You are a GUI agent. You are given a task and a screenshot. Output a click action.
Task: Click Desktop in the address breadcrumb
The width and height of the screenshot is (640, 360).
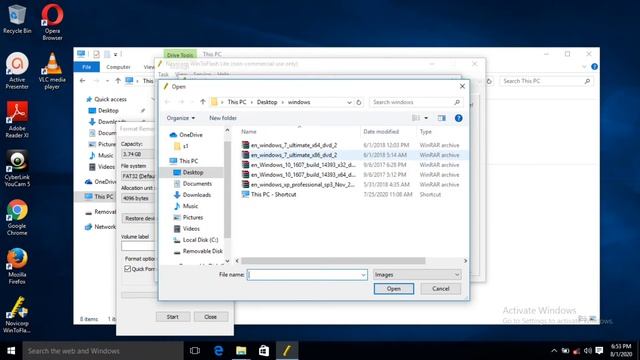coord(267,102)
